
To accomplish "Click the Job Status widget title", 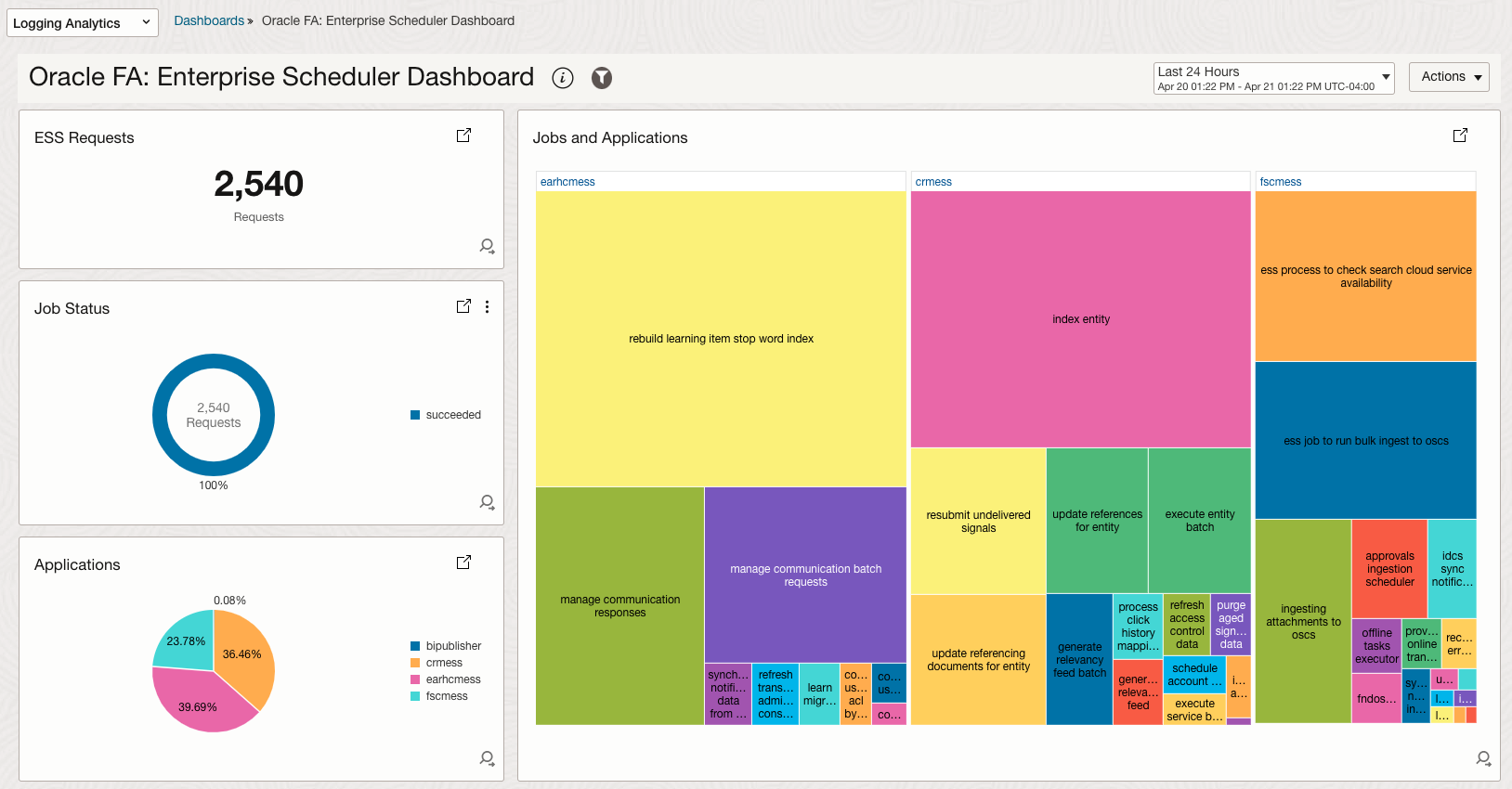I will coord(72,308).
